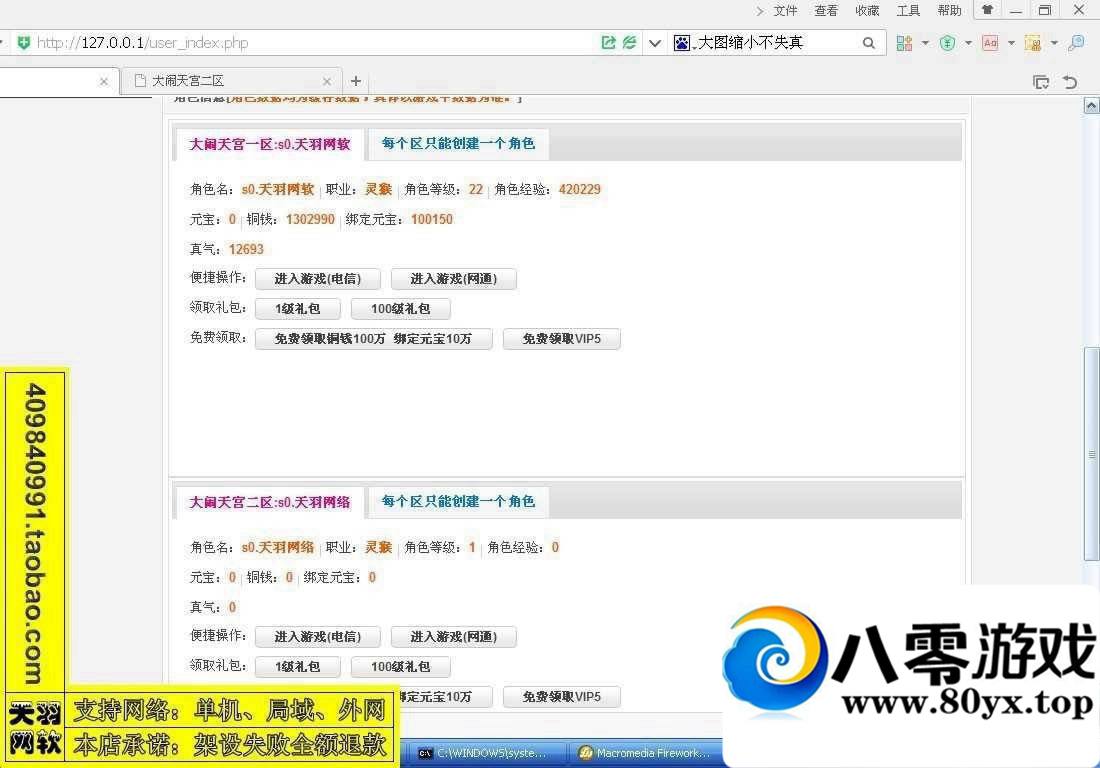Open the 帮助 menu
This screenshot has height=768, width=1100.
pos(949,11)
